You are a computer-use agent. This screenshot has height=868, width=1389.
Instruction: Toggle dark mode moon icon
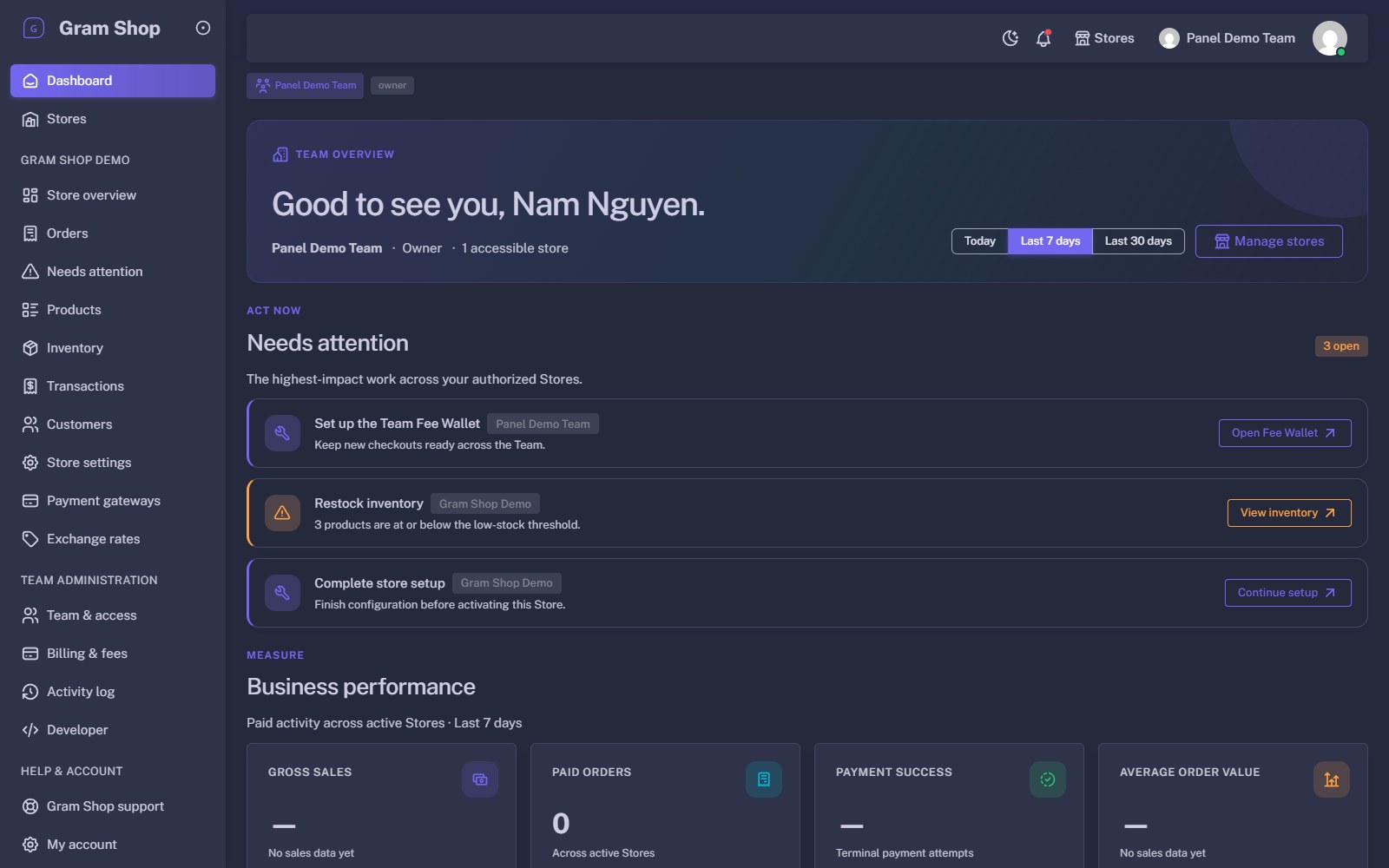tap(1010, 38)
